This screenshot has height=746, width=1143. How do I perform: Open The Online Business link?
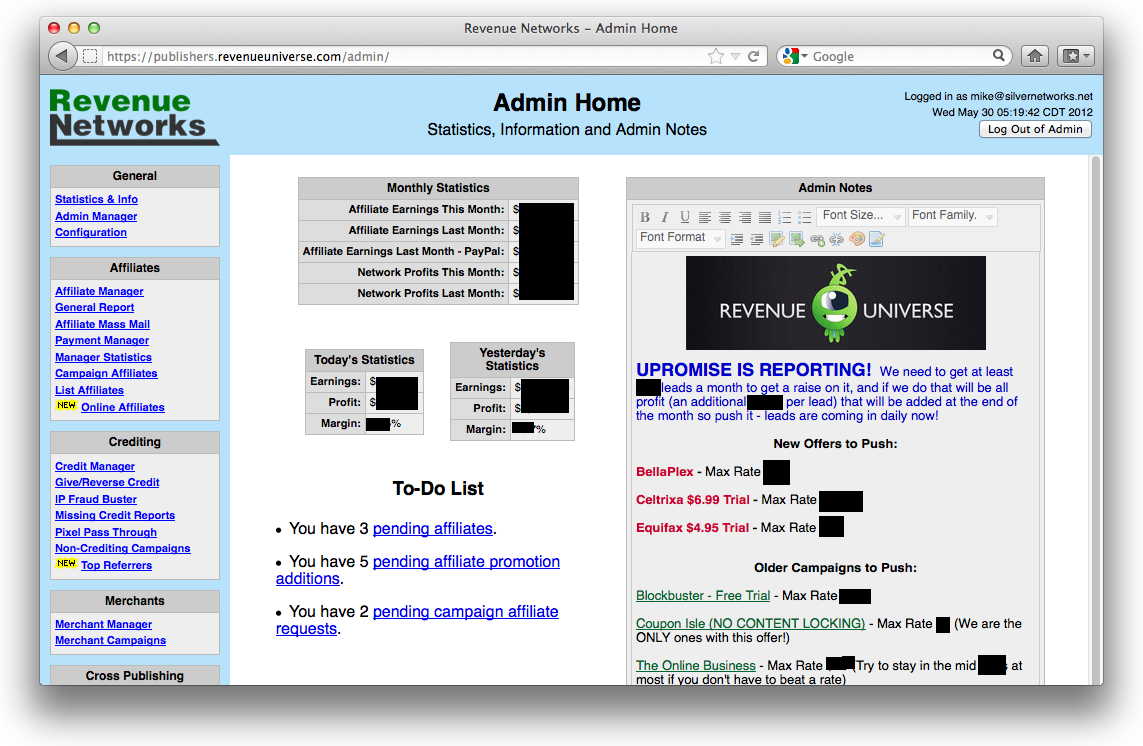(x=695, y=666)
